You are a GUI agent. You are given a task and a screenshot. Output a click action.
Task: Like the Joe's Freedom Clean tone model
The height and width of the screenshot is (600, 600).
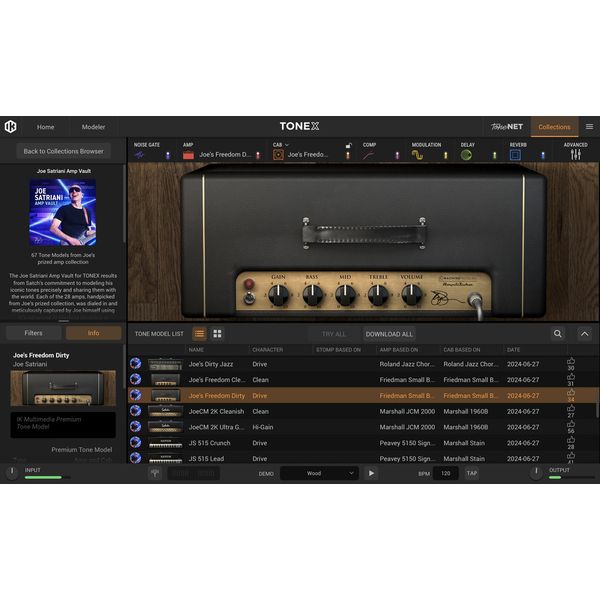[x=571, y=377]
